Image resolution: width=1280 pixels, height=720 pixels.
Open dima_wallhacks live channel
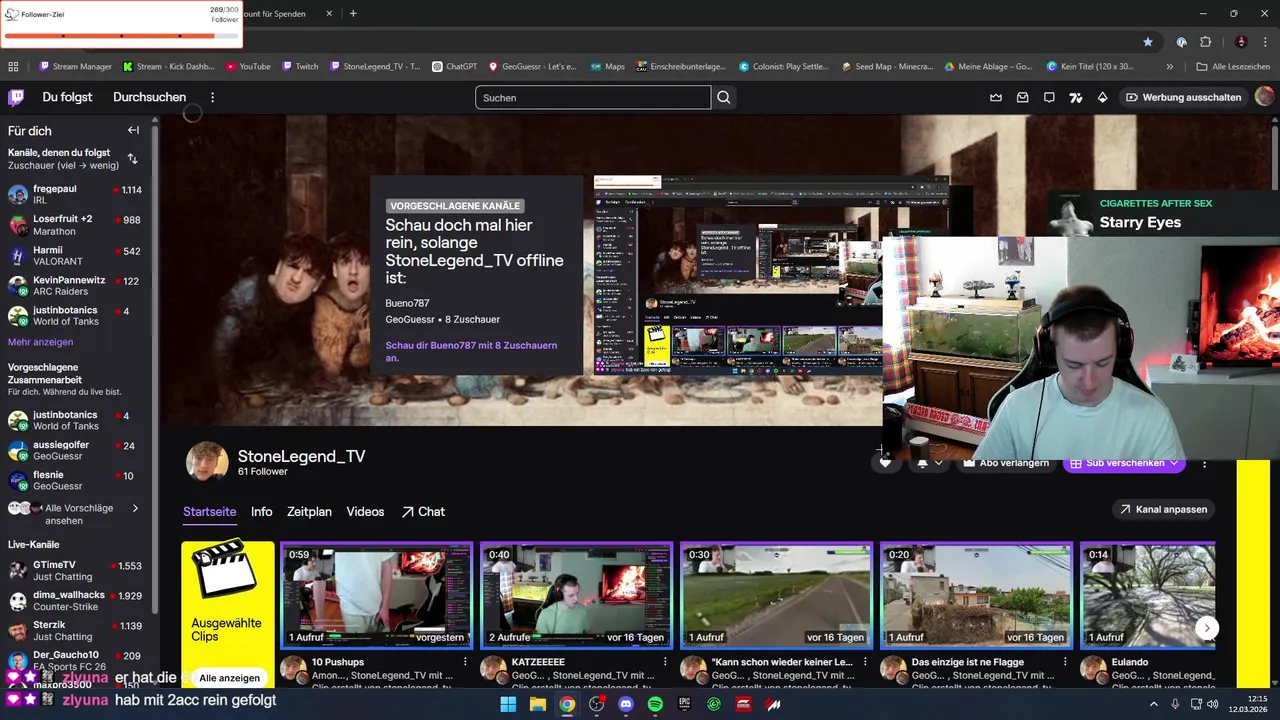[x=75, y=600]
